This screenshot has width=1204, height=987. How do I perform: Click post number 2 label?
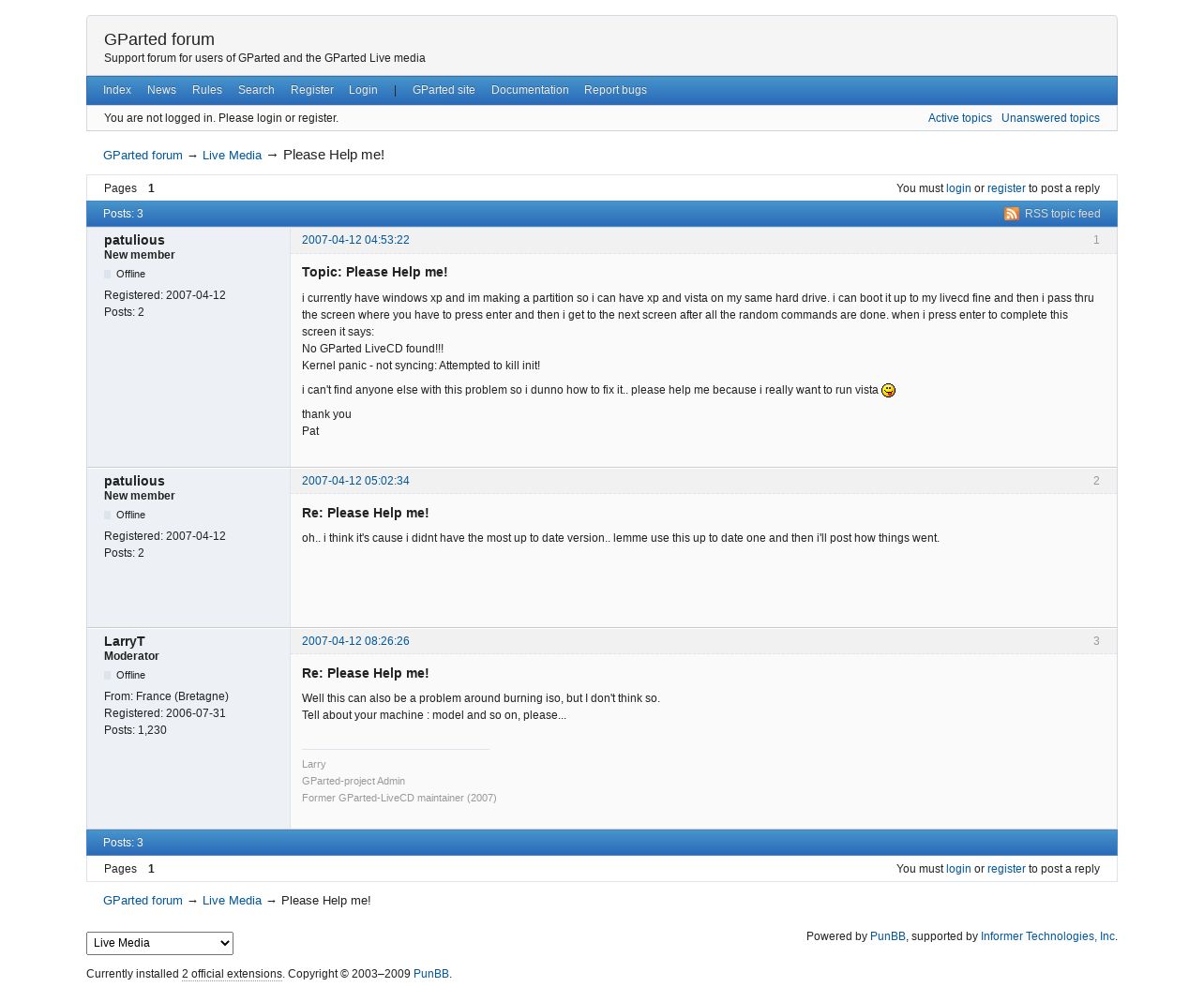coord(1096,481)
